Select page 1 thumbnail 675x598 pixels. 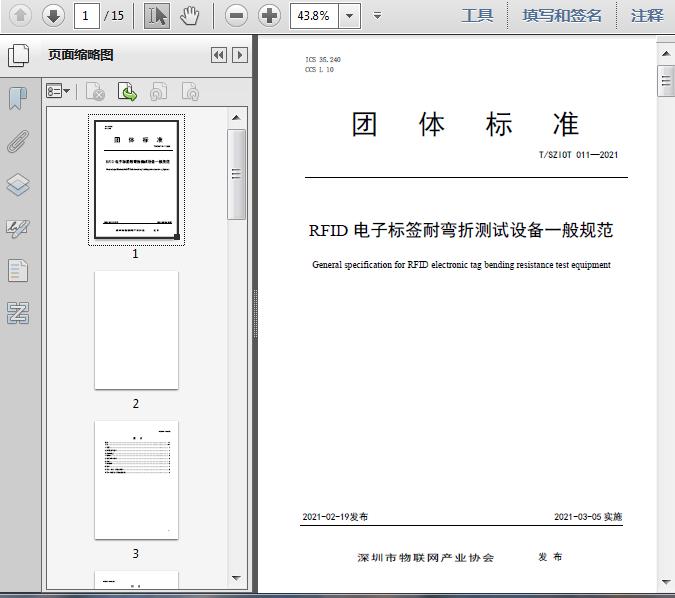click(x=136, y=180)
